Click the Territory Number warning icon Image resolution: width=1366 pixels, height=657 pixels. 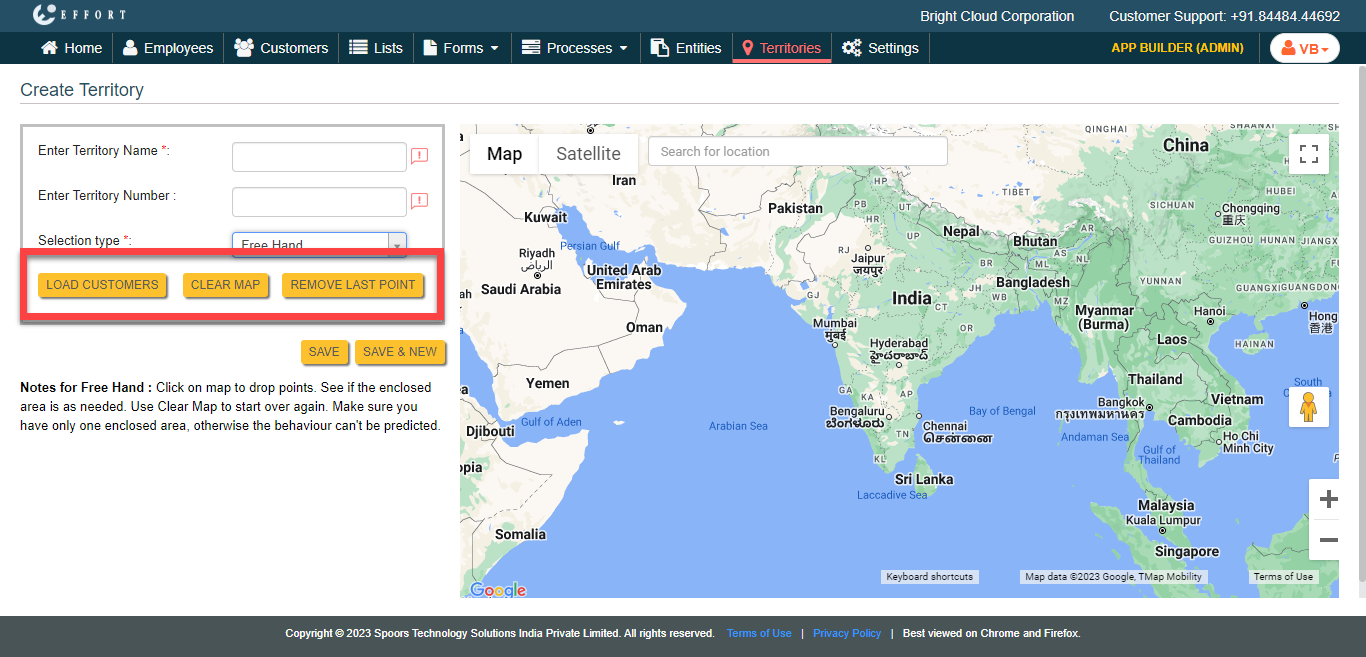419,201
